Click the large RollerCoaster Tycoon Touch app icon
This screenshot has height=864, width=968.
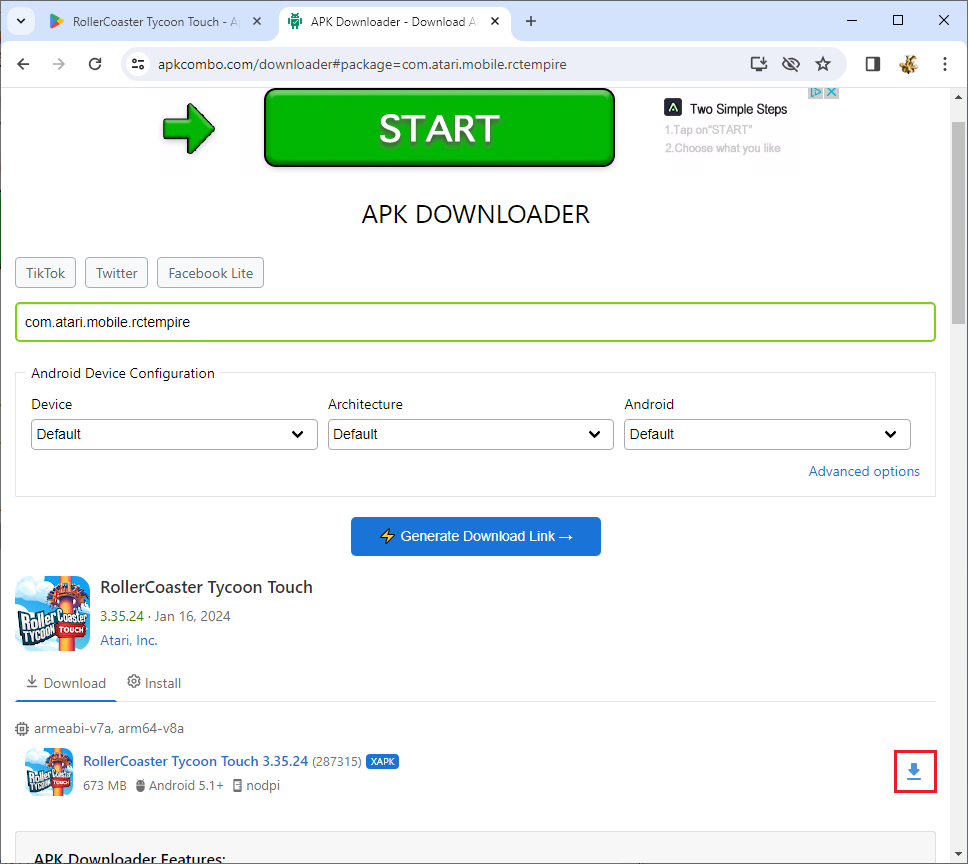pos(52,613)
